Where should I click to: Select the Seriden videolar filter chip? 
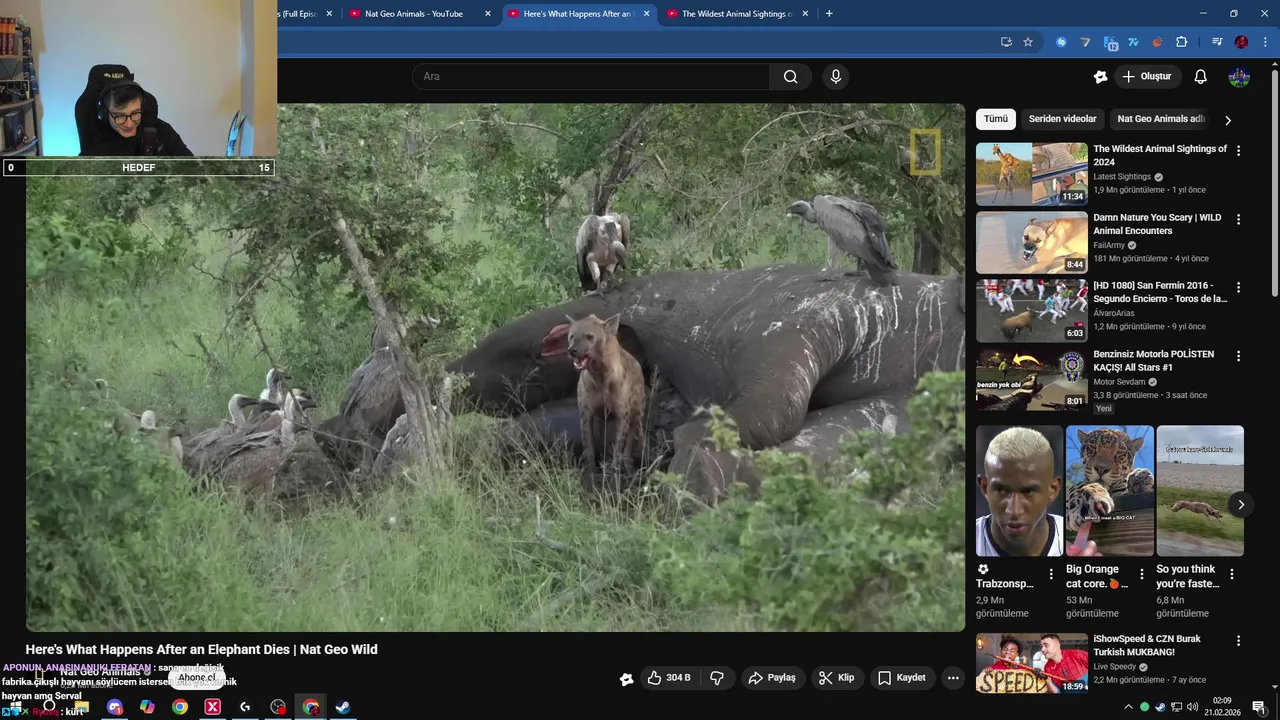tap(1062, 119)
